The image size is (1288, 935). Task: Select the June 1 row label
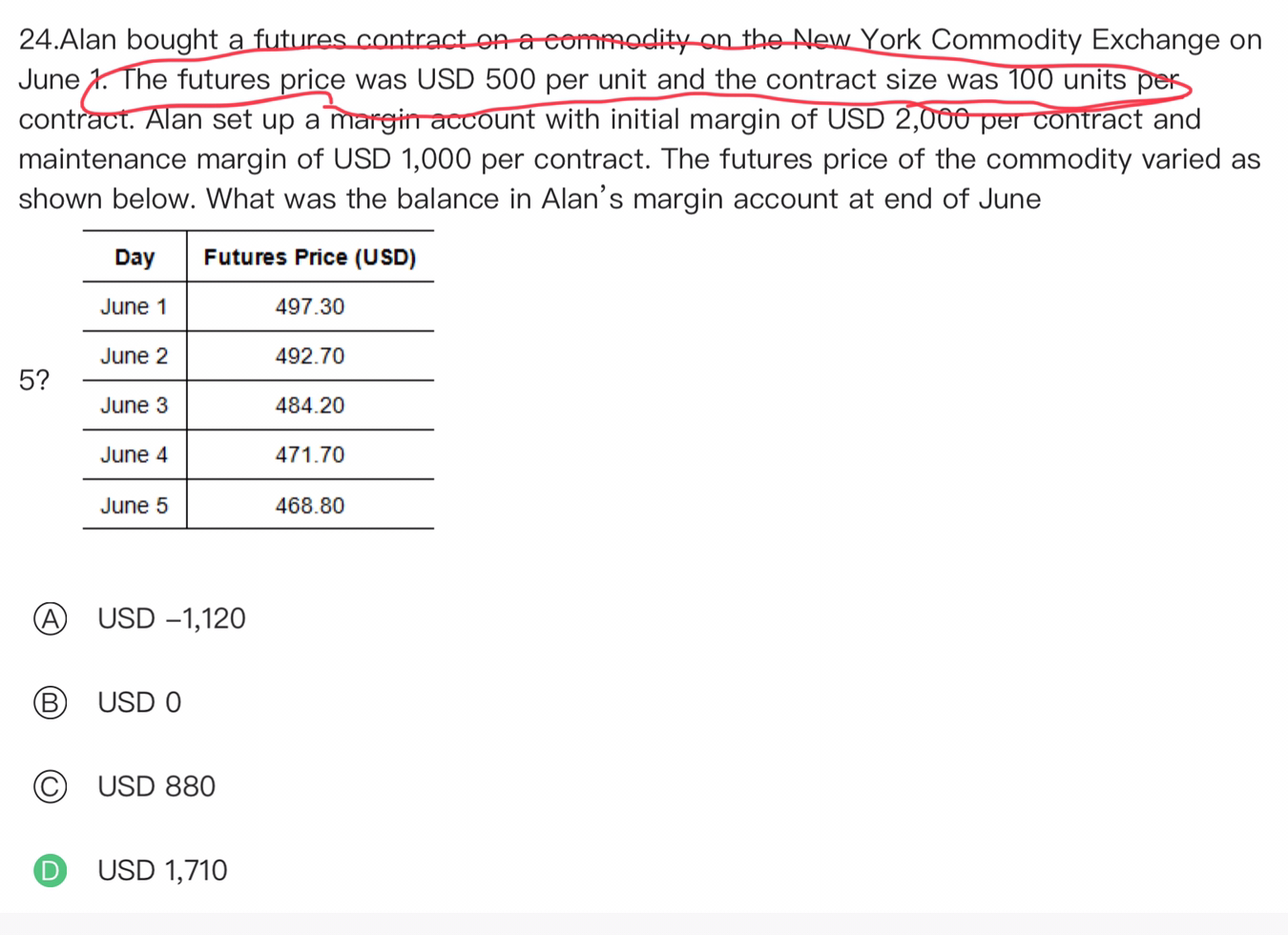tap(135, 307)
